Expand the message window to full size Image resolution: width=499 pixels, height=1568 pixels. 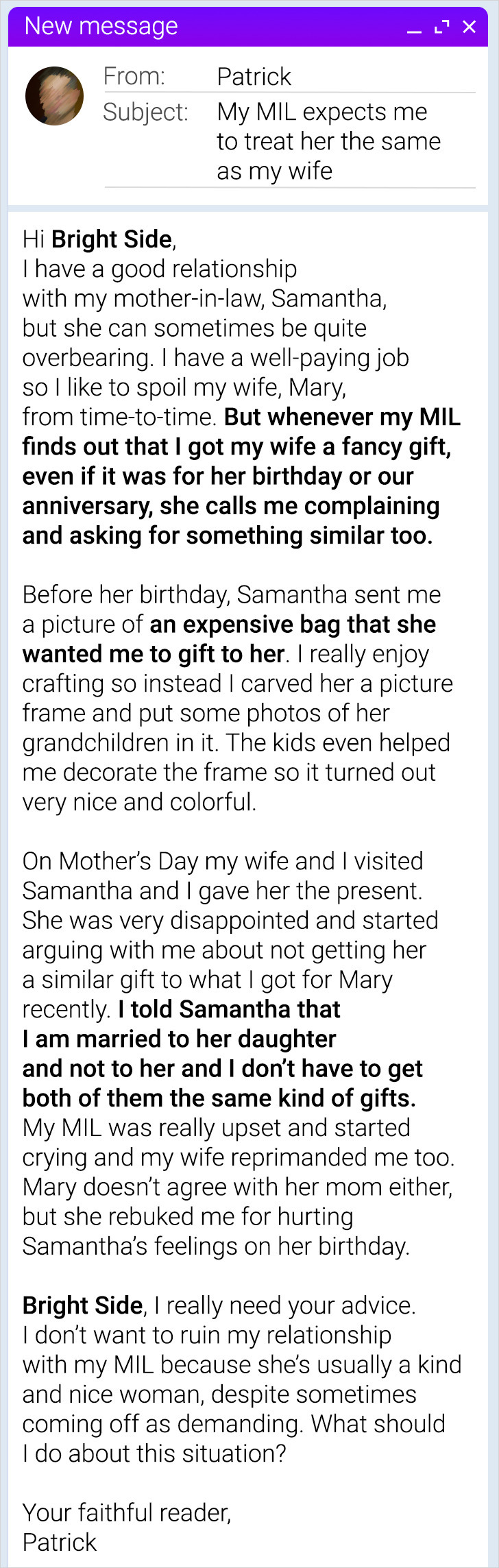point(442,27)
